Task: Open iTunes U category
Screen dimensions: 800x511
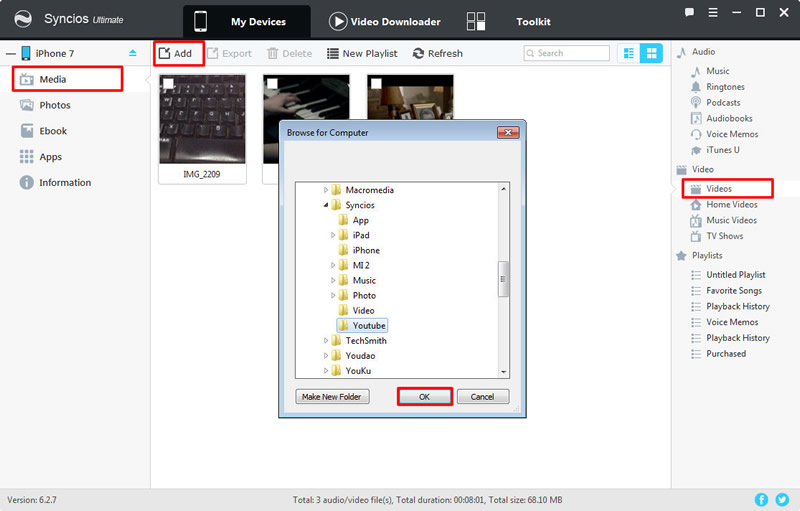Action: [722, 150]
